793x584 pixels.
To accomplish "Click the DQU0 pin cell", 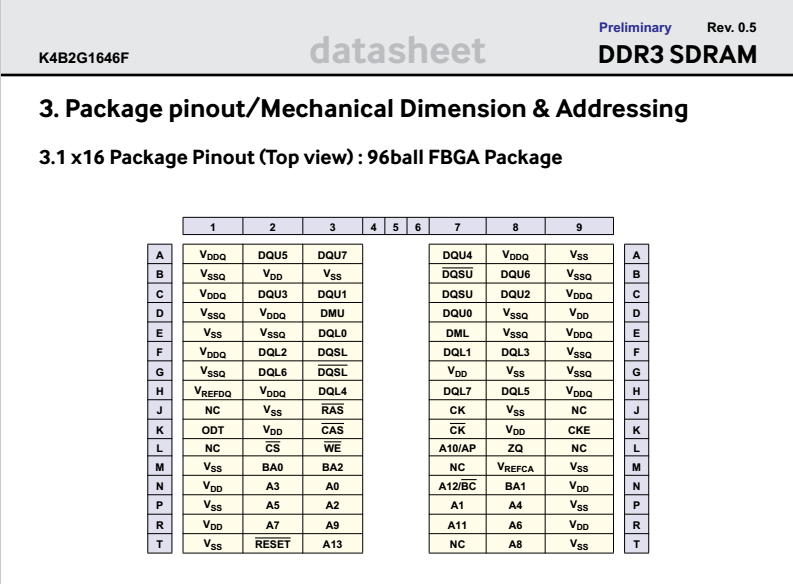I will (457, 312).
